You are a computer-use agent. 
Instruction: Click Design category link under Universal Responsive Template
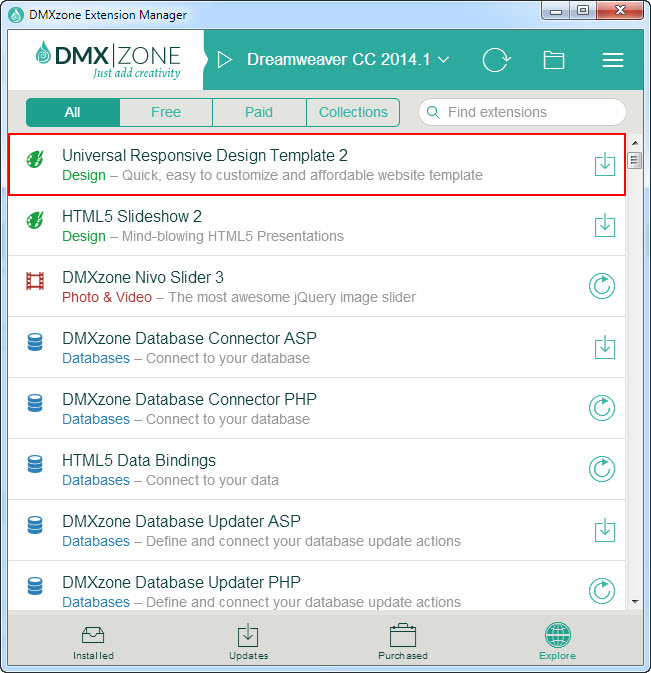84,176
